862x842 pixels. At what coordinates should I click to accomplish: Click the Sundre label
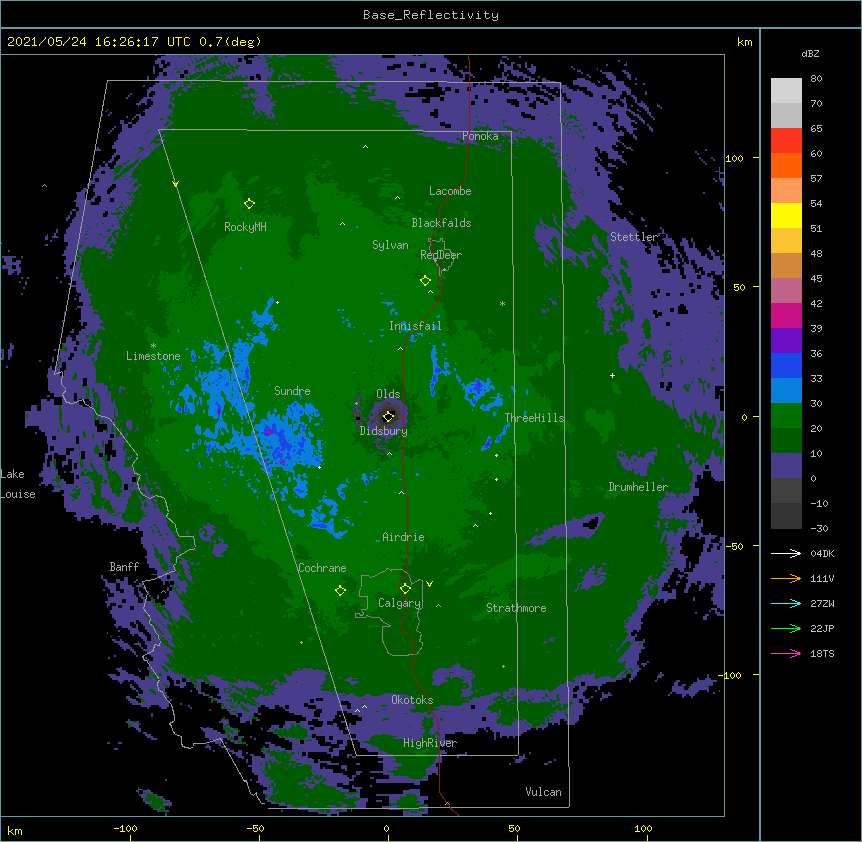tap(292, 391)
